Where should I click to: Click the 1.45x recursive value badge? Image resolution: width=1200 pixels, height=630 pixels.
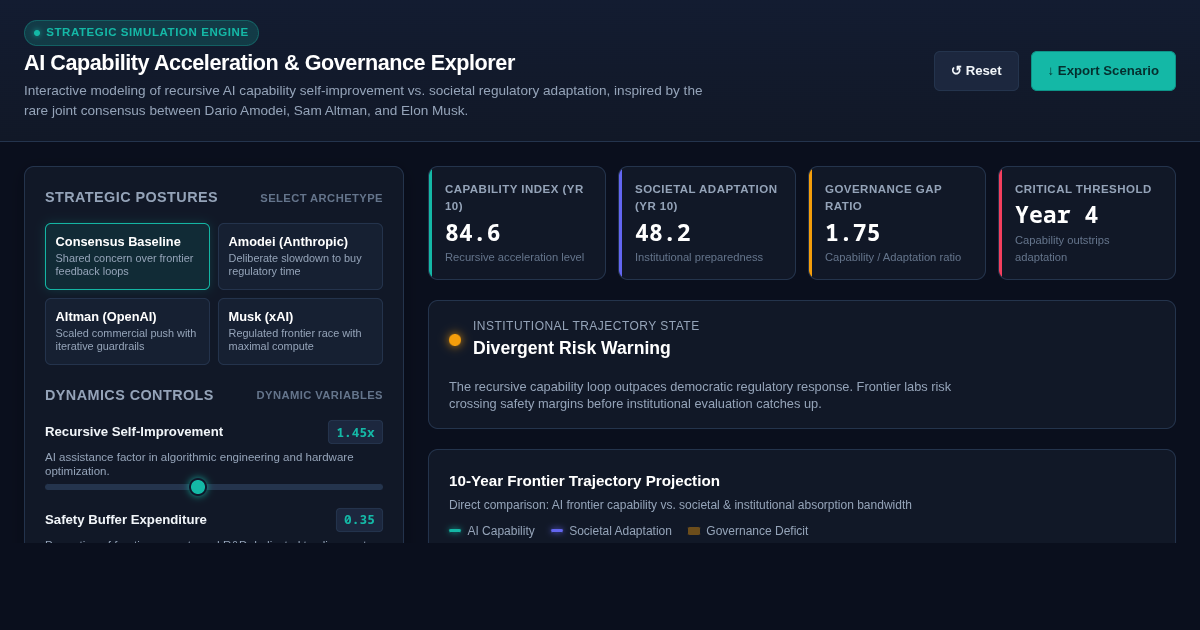[355, 432]
